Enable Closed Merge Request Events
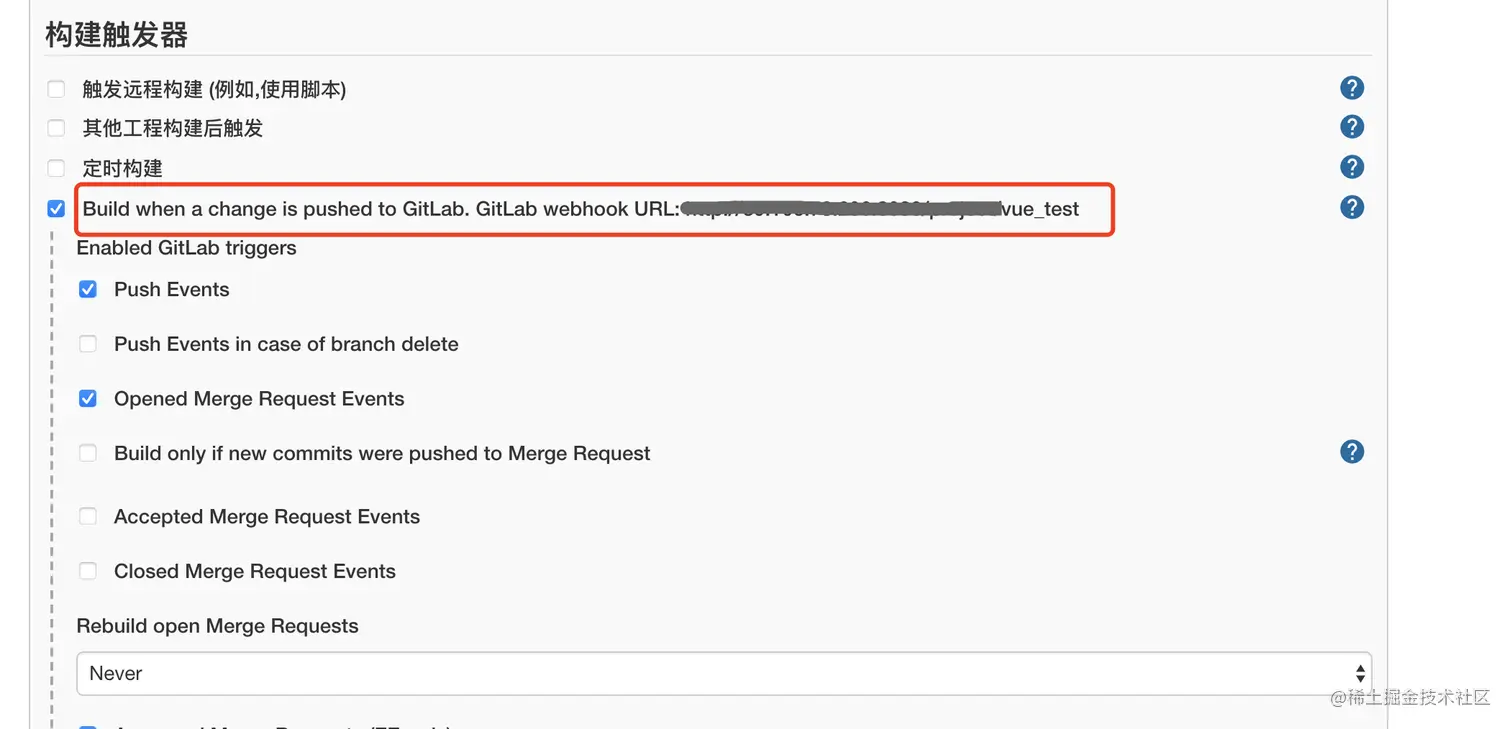The height and width of the screenshot is (729, 1512). (88, 572)
